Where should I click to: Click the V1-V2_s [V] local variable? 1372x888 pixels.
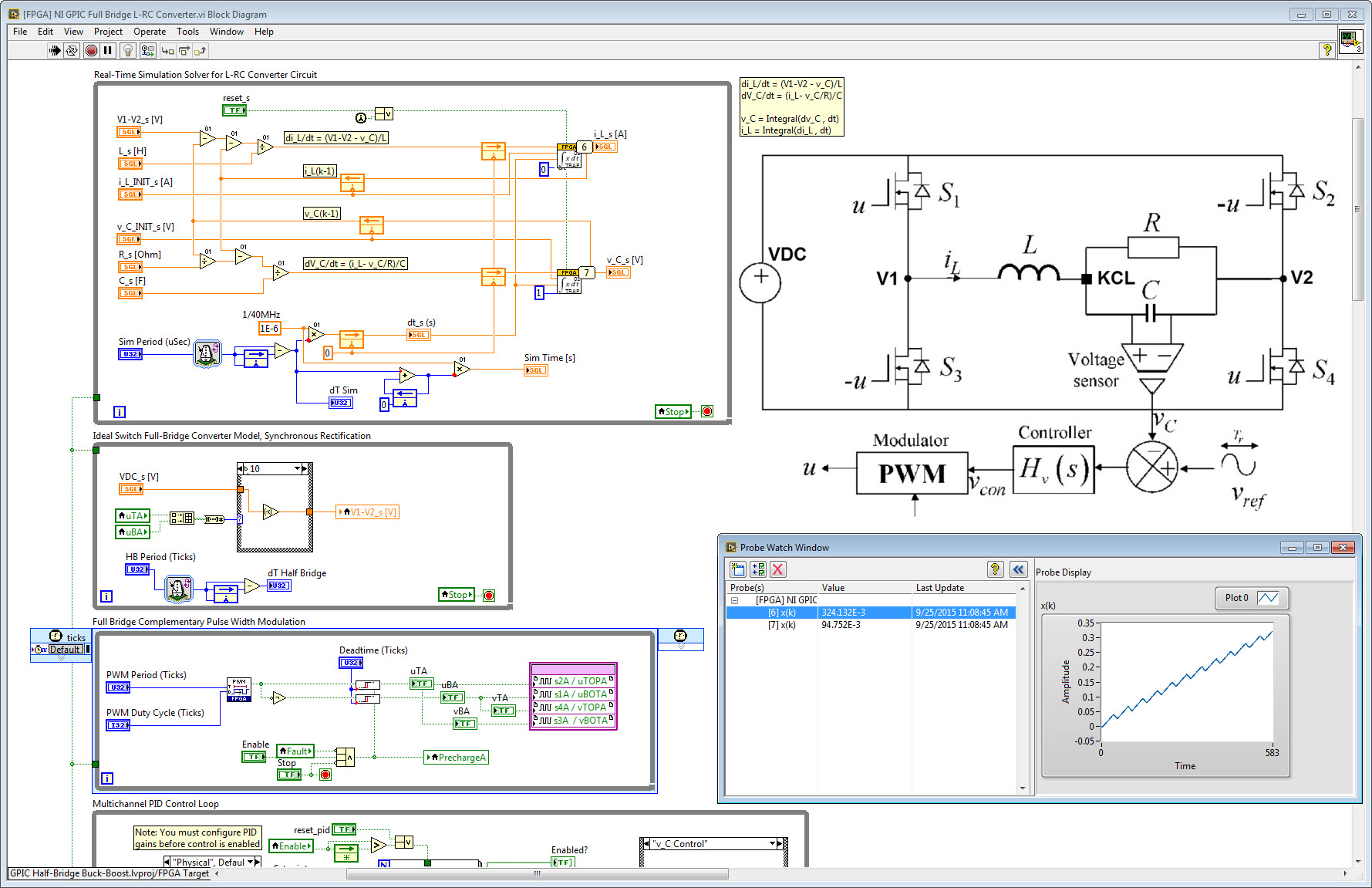coord(367,512)
